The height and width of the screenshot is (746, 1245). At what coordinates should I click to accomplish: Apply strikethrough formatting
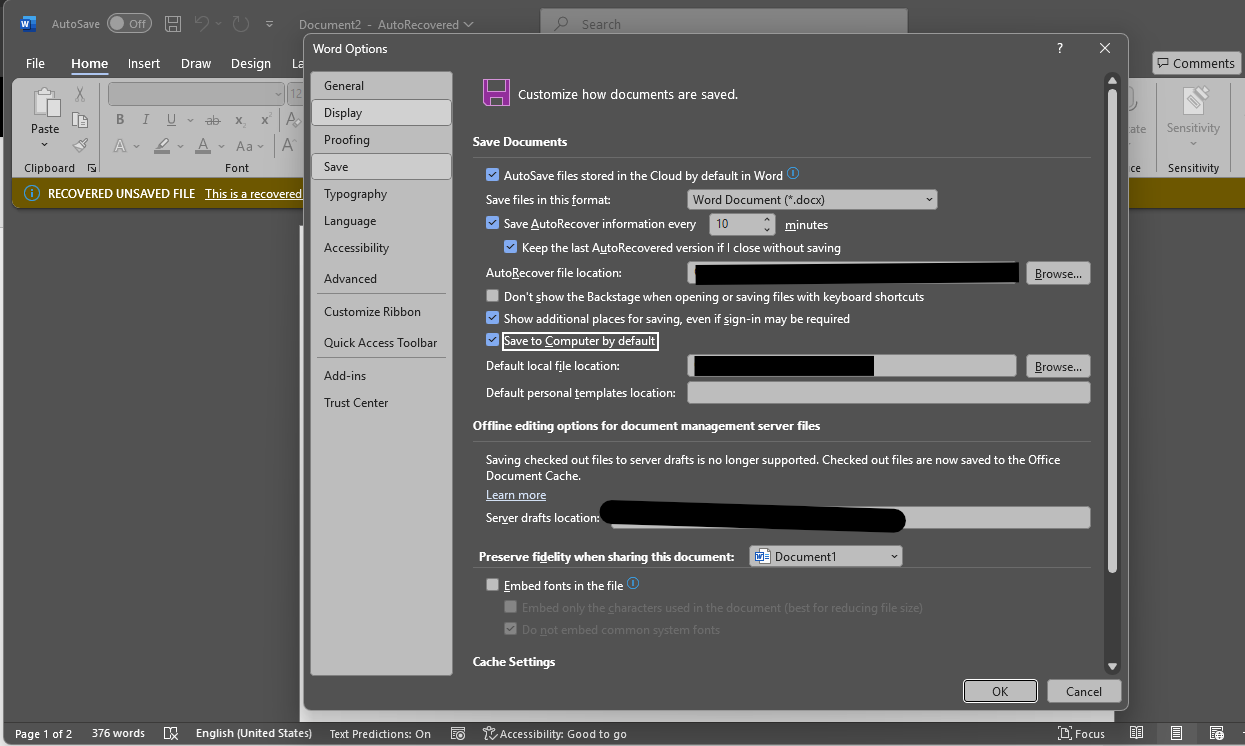(x=212, y=119)
